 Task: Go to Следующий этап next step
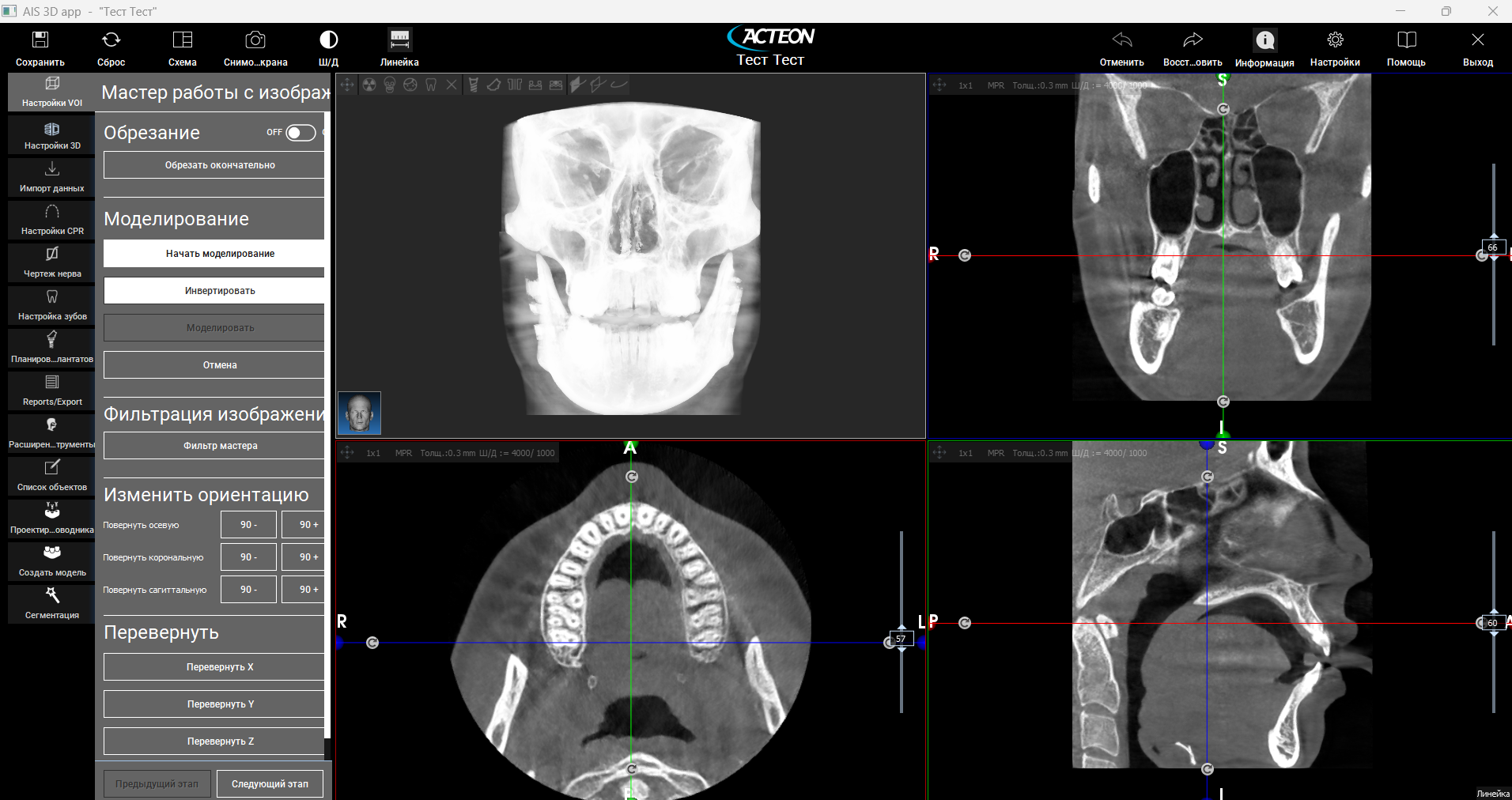click(270, 784)
